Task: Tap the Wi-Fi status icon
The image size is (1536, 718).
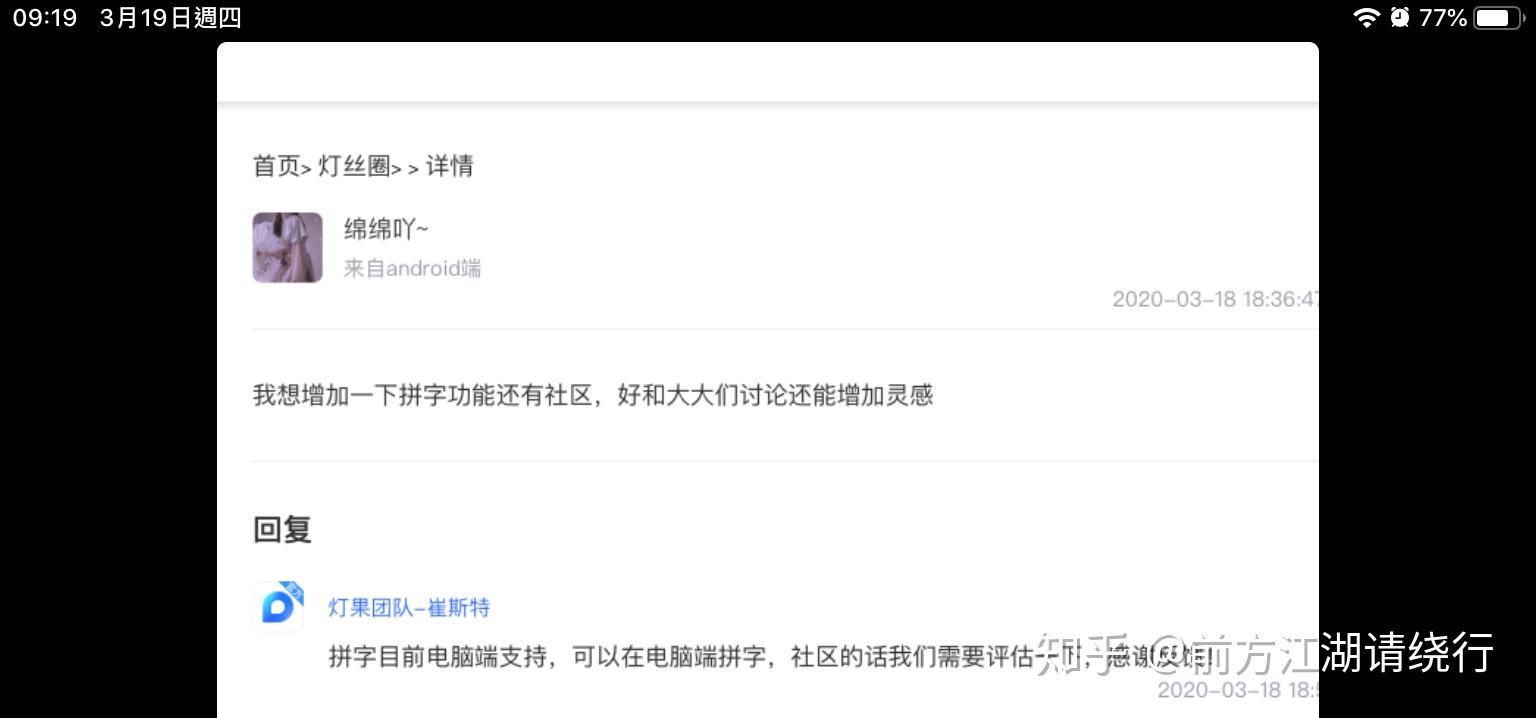Action: pyautogui.click(x=1366, y=17)
